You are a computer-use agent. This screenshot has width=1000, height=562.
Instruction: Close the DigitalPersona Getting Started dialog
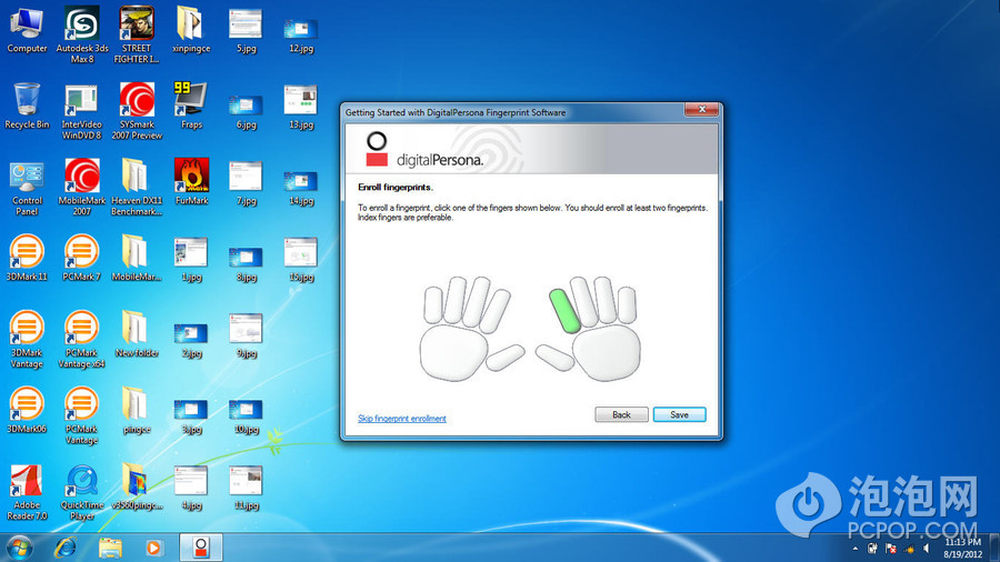point(702,109)
